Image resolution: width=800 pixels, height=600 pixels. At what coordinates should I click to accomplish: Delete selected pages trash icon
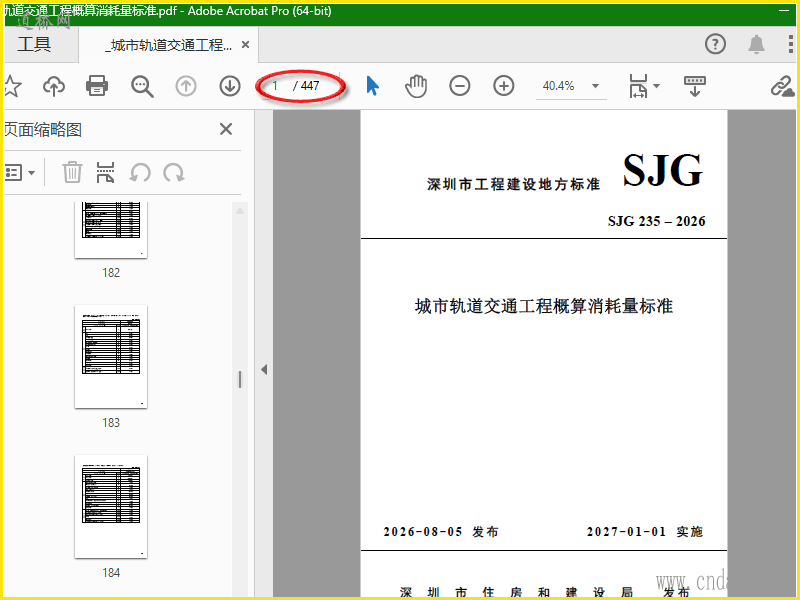tap(72, 172)
